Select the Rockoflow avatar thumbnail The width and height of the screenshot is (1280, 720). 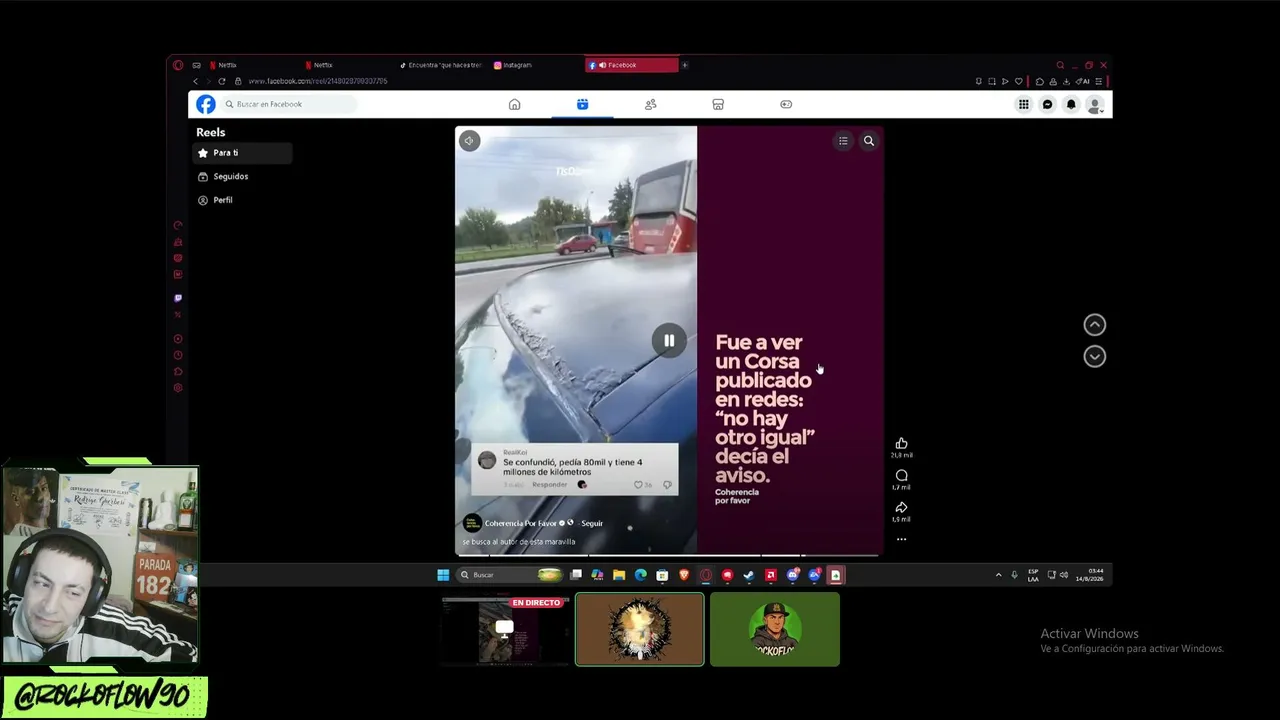[775, 629]
